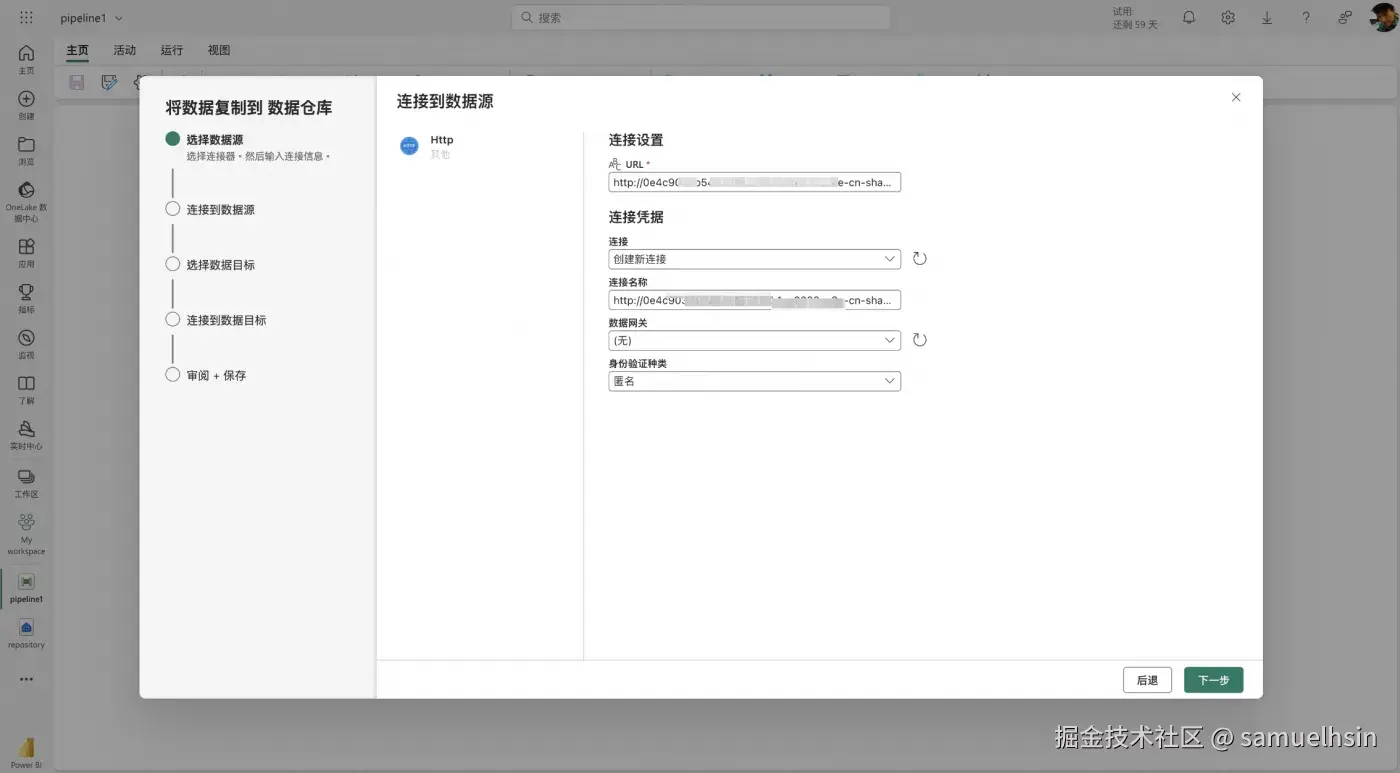Switch to the 主页 tab
The height and width of the screenshot is (773, 1400).
tap(77, 50)
